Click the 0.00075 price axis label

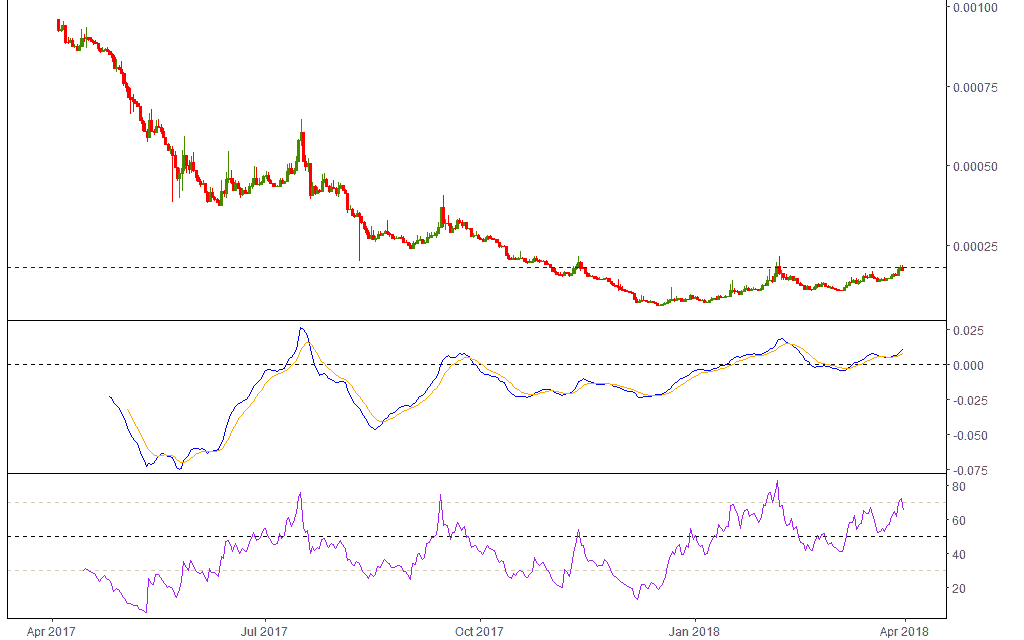[x=976, y=87]
